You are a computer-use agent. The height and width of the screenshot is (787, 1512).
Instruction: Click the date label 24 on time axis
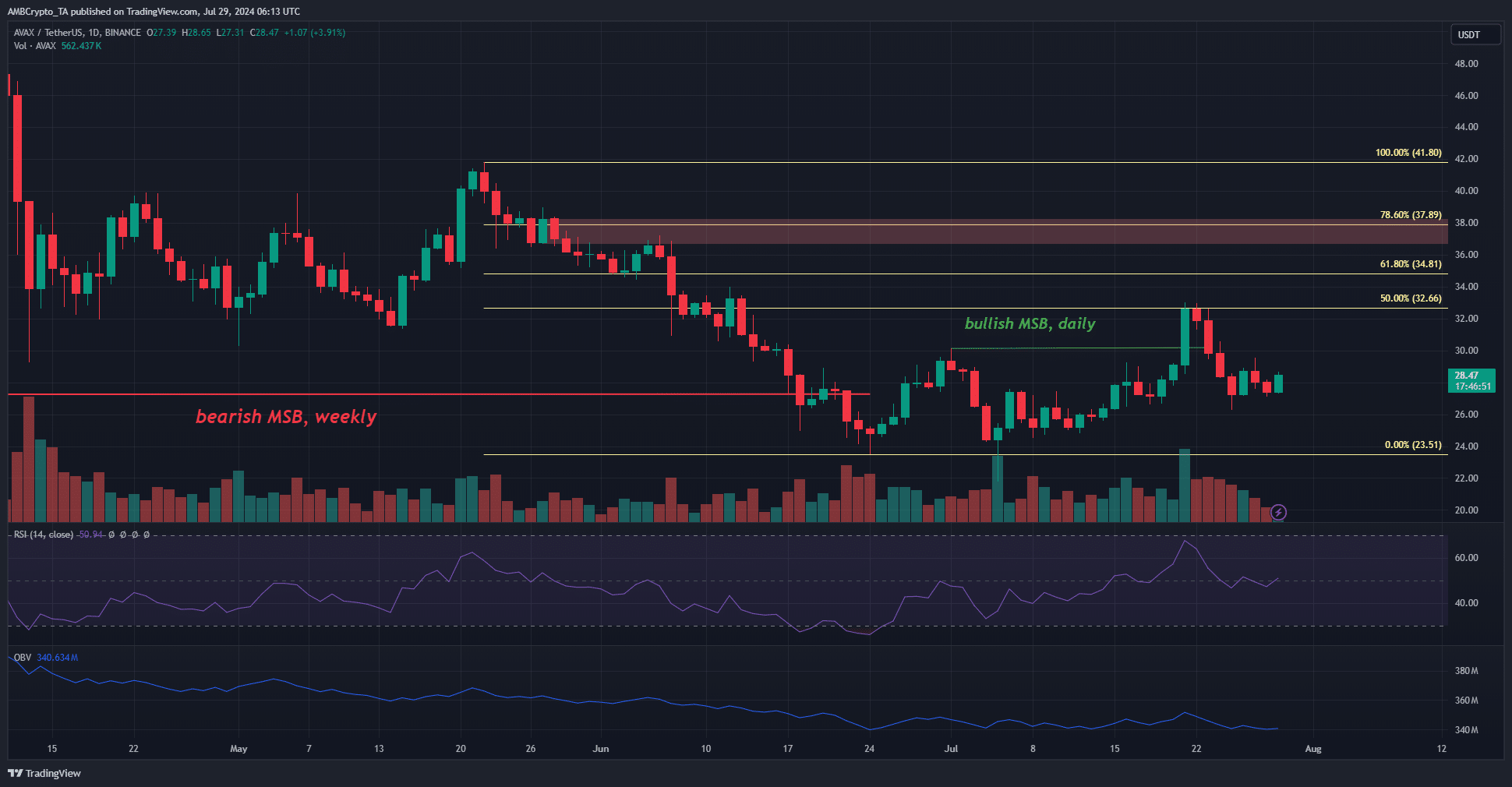pos(870,749)
